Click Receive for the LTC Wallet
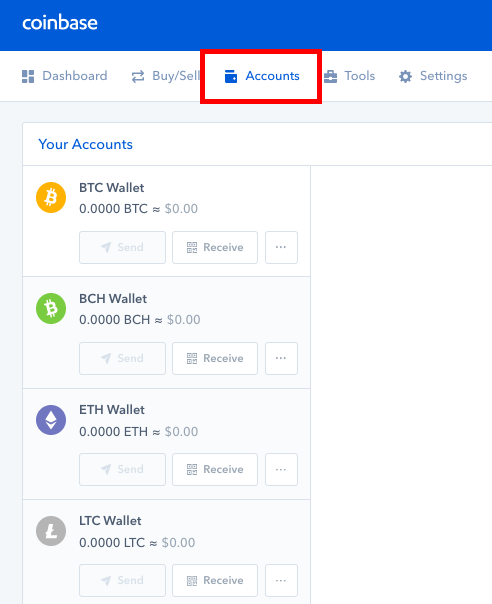This screenshot has width=492, height=604. point(215,580)
